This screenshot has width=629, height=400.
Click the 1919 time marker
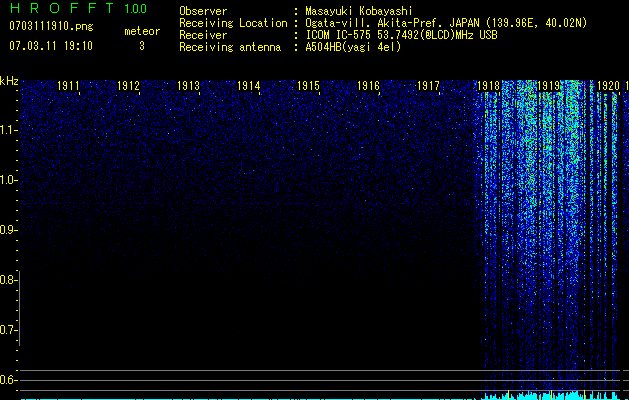(x=548, y=86)
